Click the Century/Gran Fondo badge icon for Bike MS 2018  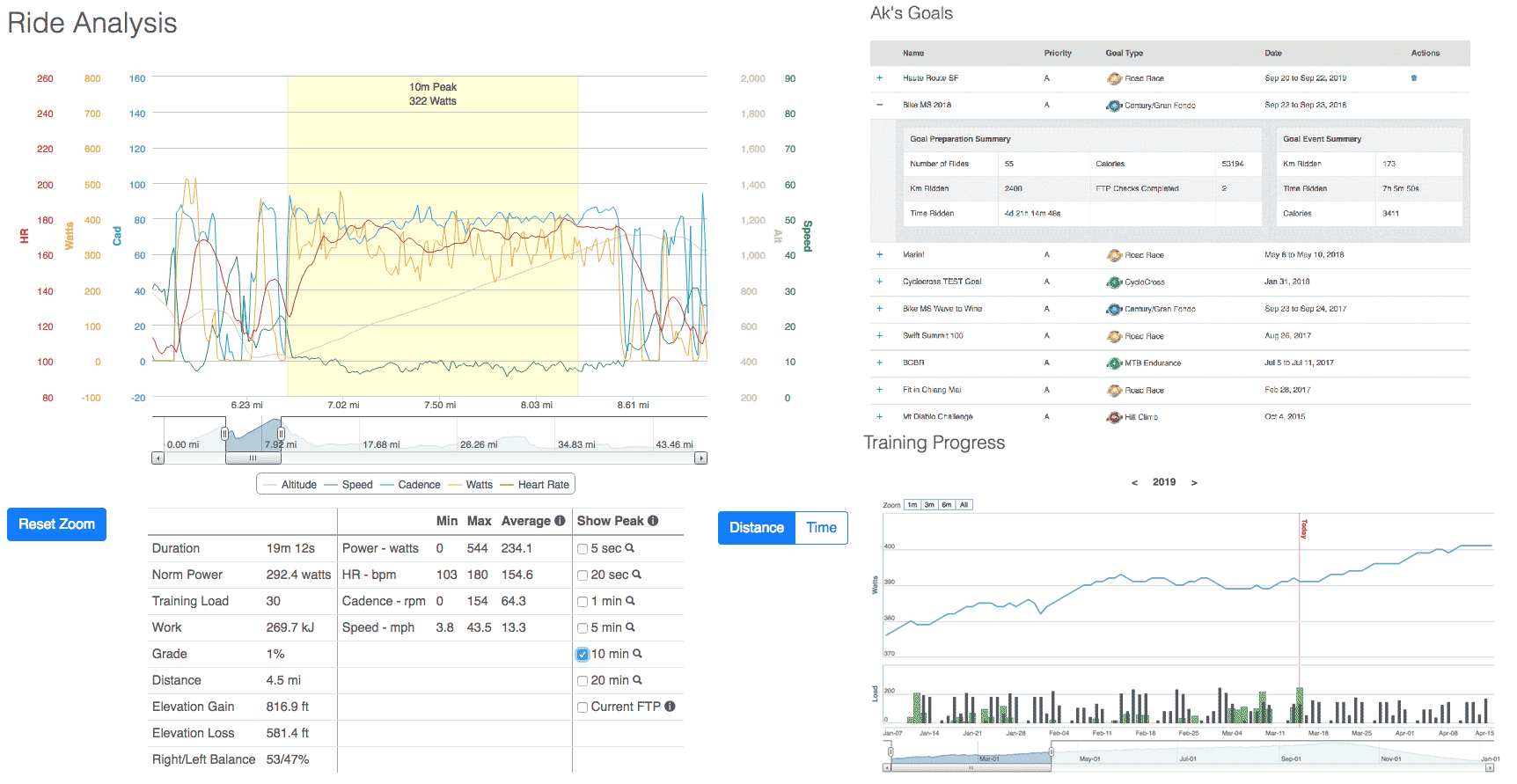pos(1114,106)
